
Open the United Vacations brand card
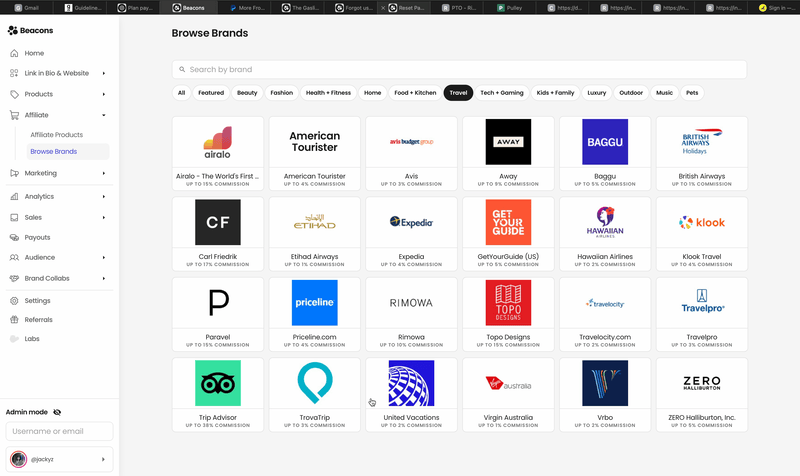[411, 395]
